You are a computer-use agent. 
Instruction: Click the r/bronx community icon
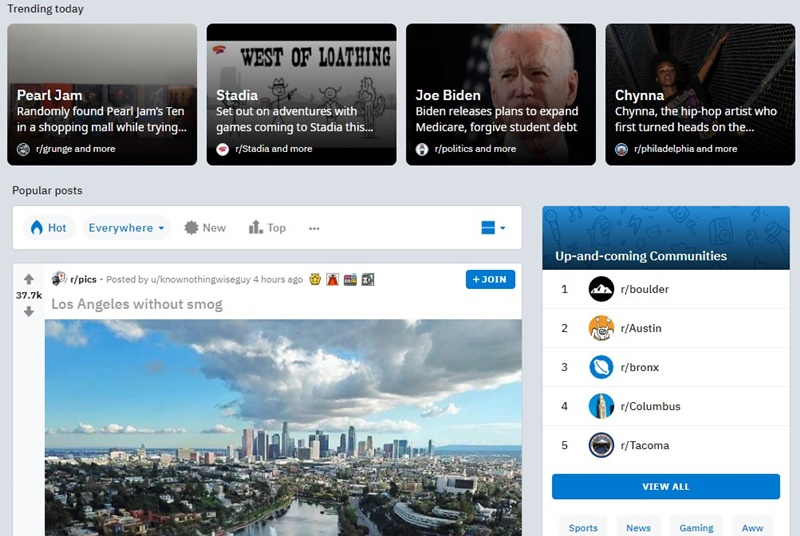coord(601,367)
